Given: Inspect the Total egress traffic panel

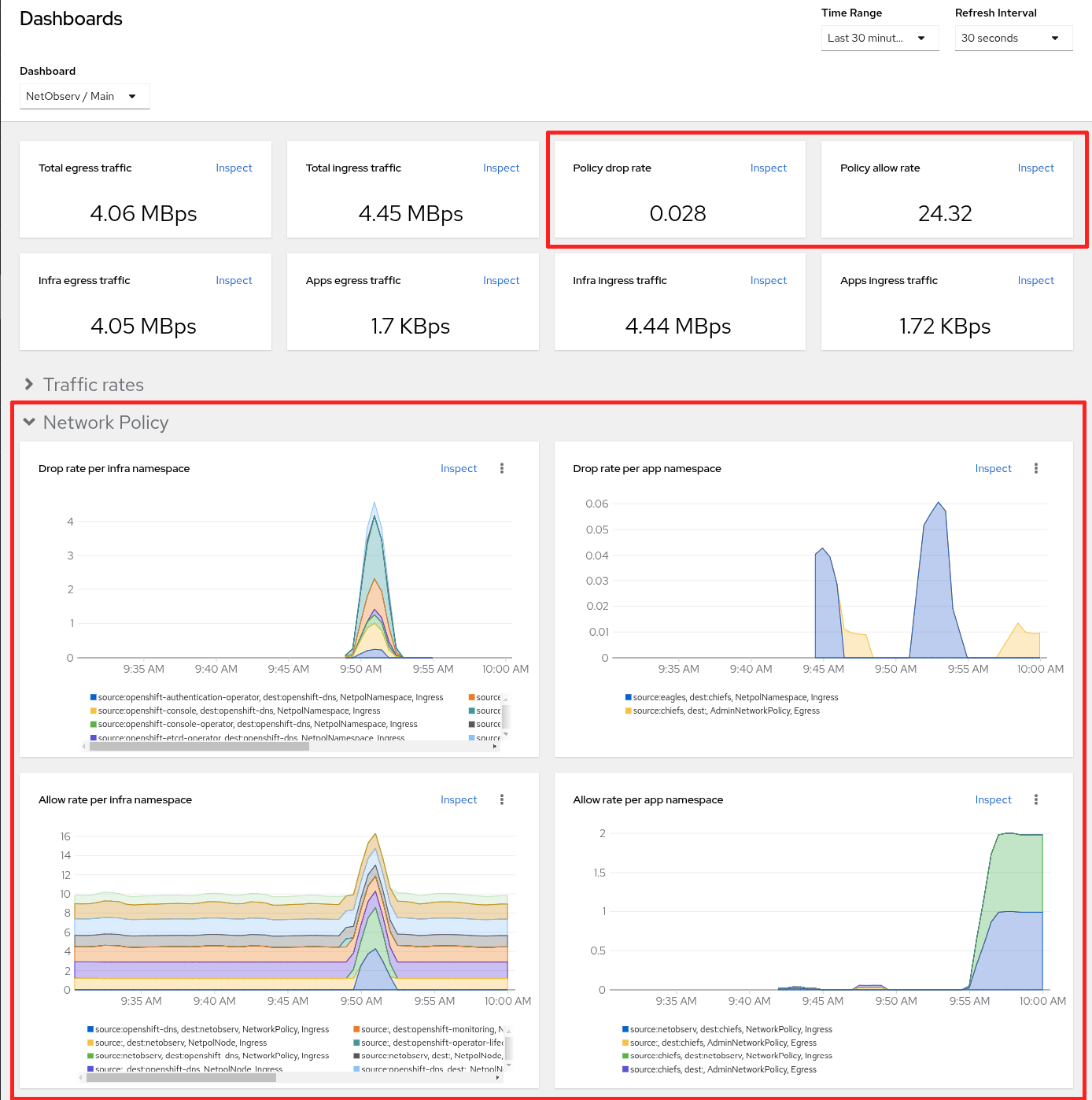Looking at the screenshot, I should (x=234, y=168).
